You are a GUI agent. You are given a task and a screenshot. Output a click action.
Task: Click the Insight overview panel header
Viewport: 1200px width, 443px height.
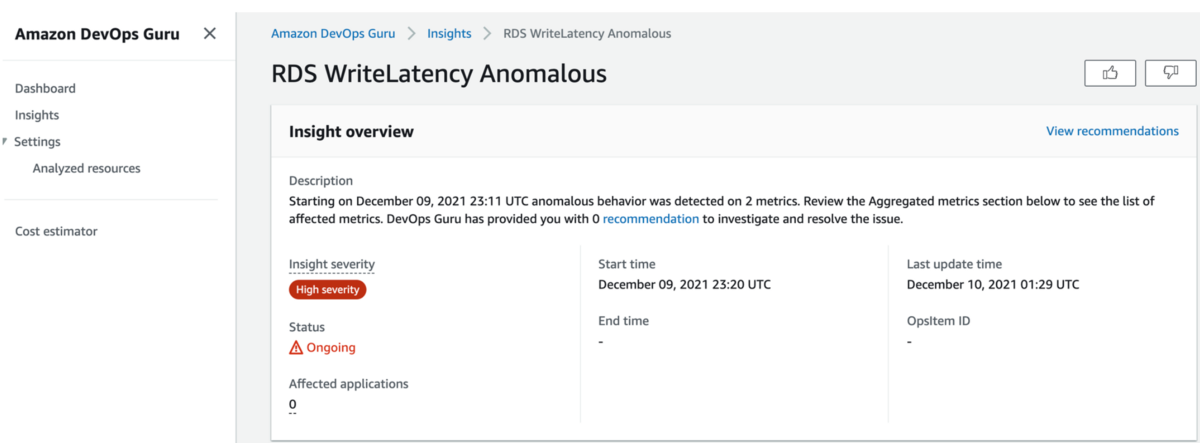351,131
